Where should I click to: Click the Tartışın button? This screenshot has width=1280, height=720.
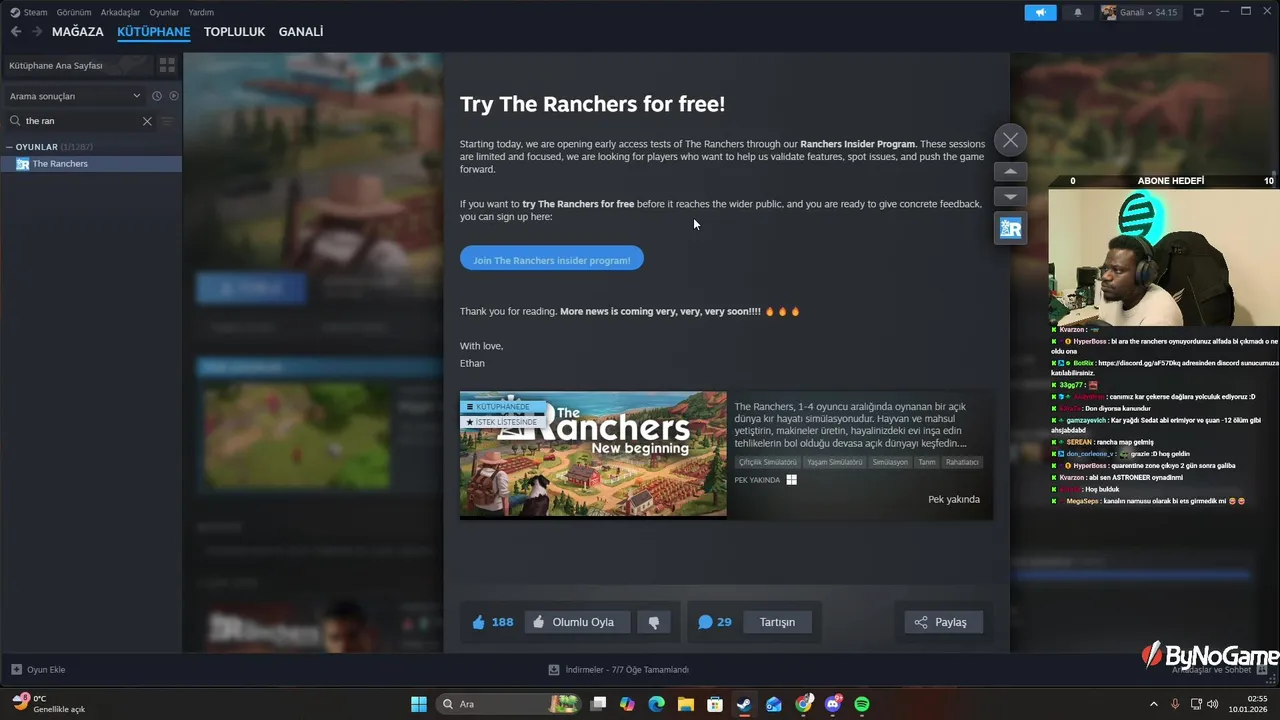[777, 622]
